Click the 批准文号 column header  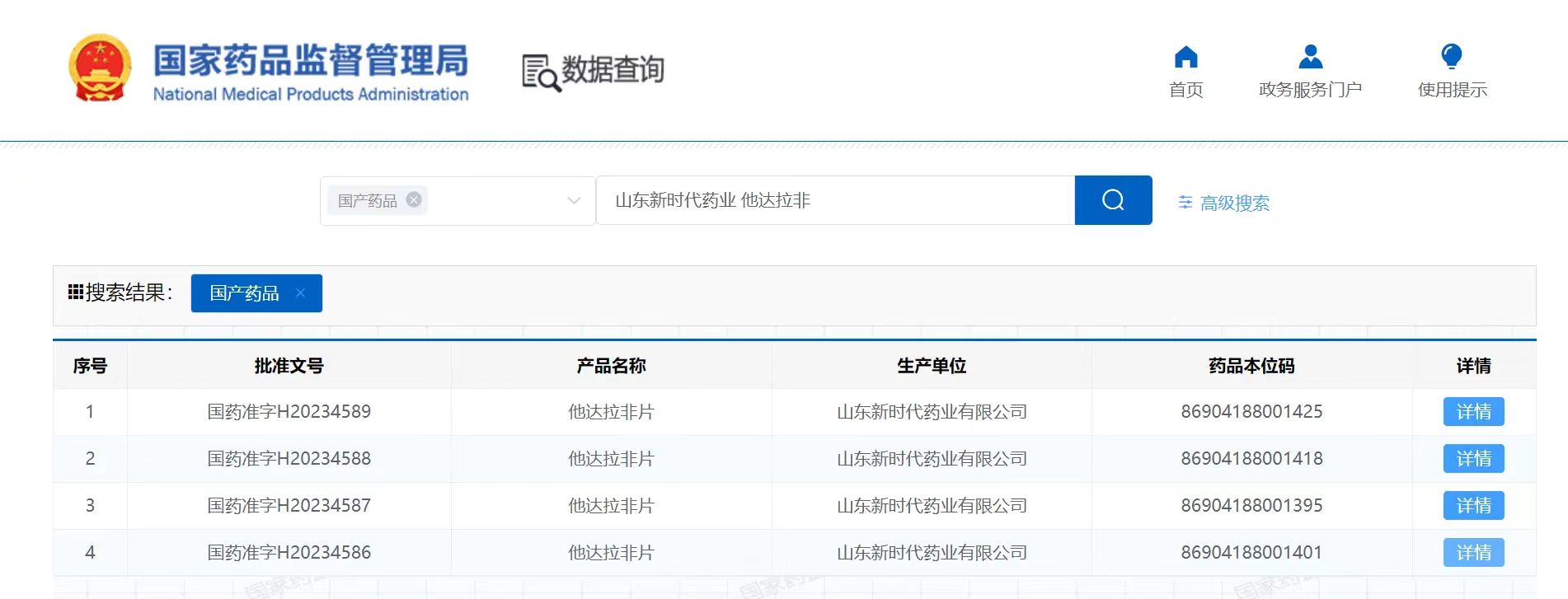pos(289,366)
